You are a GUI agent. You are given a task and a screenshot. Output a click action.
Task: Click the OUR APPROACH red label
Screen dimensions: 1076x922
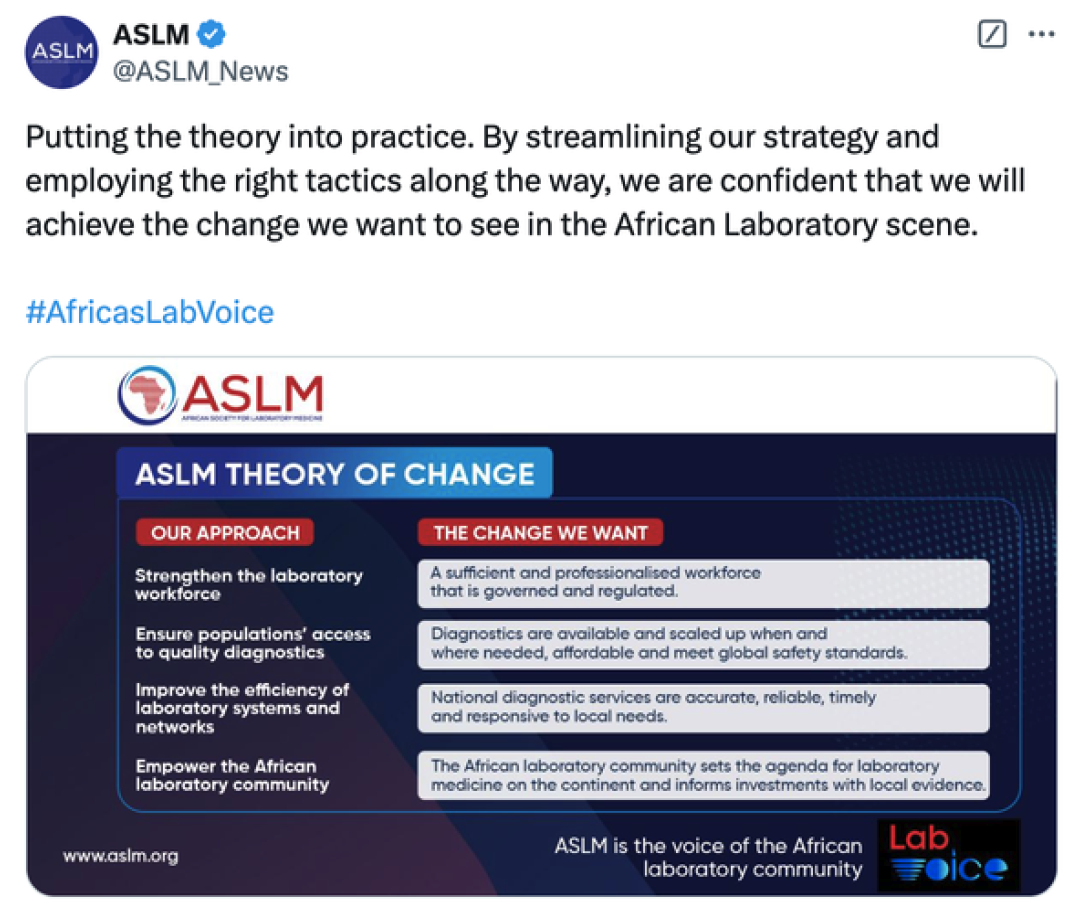[225, 532]
